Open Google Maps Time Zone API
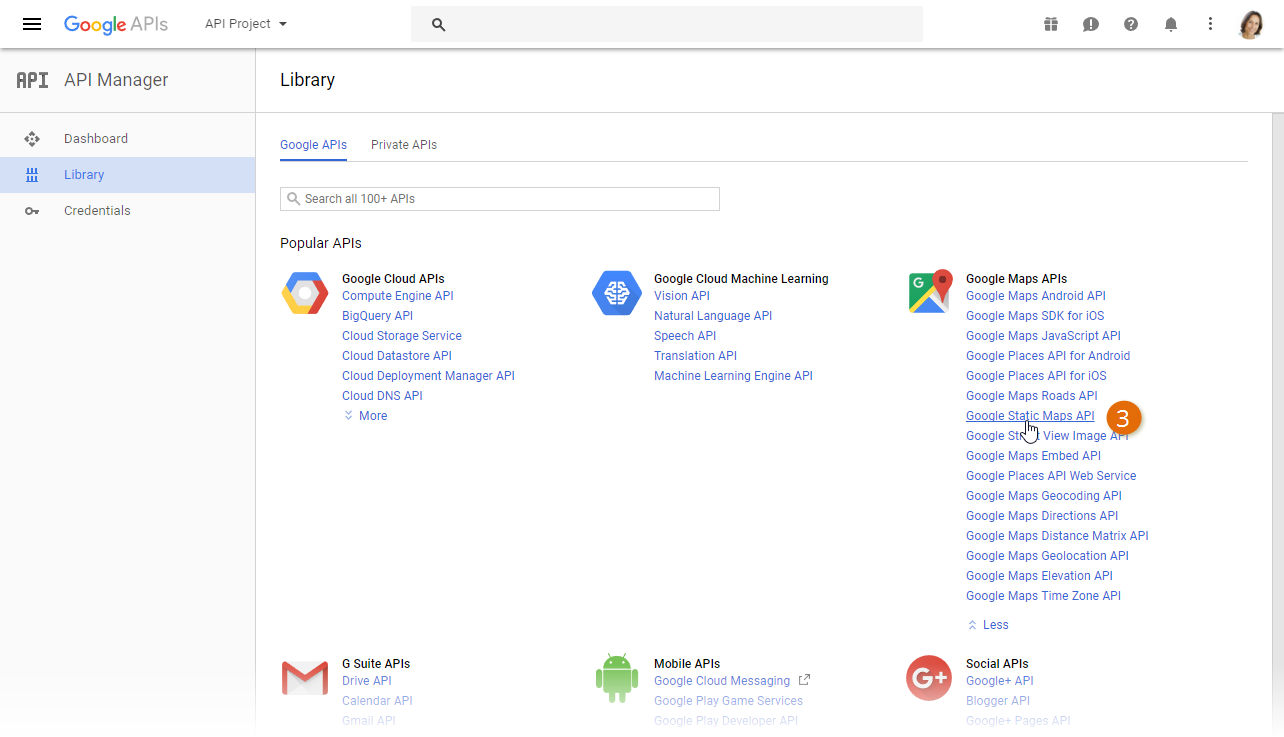This screenshot has height=737, width=1284. [x=1043, y=596]
